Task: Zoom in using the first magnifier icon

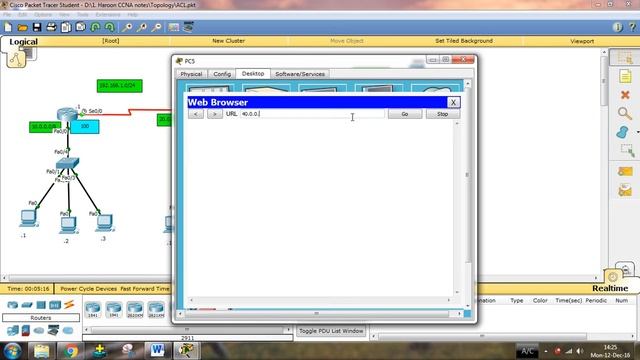Action: pyautogui.click(x=127, y=27)
